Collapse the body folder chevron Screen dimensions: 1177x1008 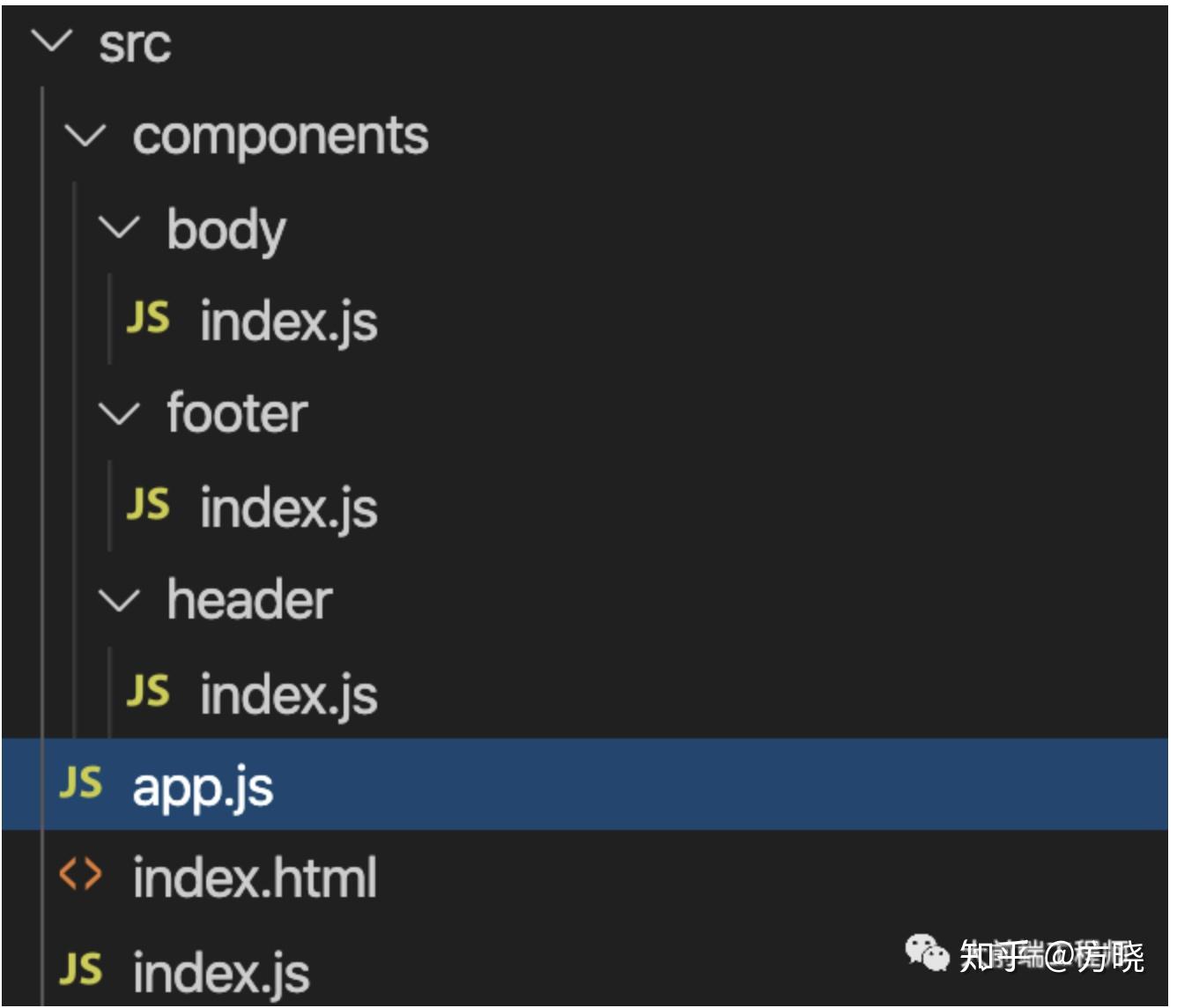119,228
